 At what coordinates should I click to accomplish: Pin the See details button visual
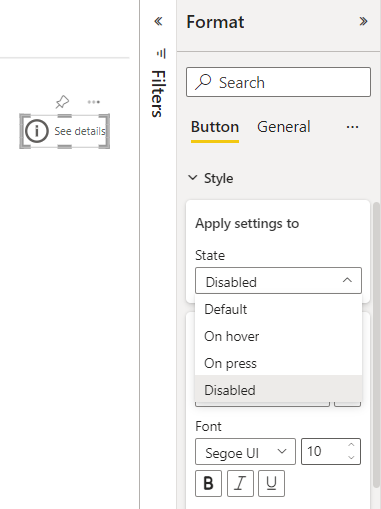coord(62,102)
